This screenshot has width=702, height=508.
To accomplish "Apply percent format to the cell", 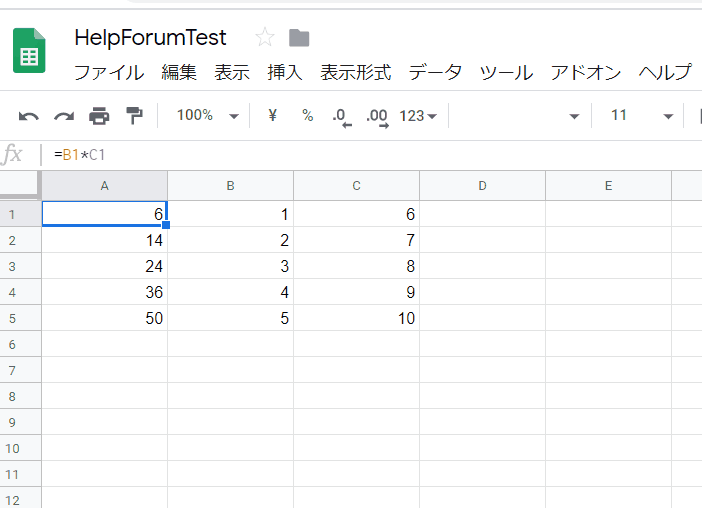I will pyautogui.click(x=308, y=115).
